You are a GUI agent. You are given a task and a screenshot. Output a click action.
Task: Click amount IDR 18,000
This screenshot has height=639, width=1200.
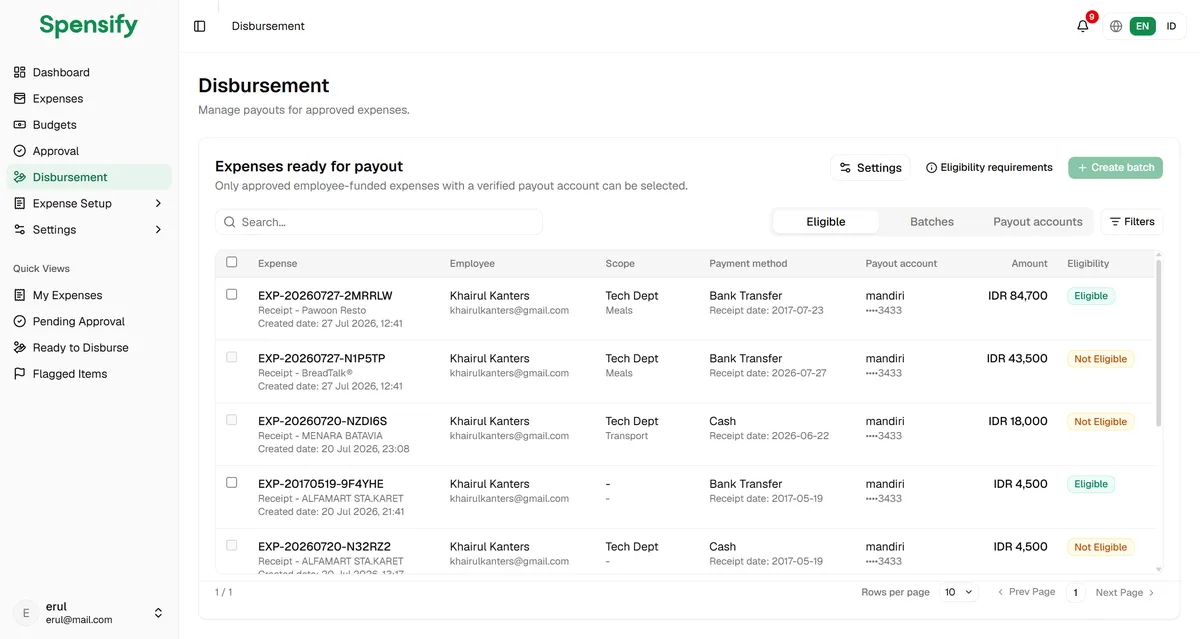tap(1018, 421)
